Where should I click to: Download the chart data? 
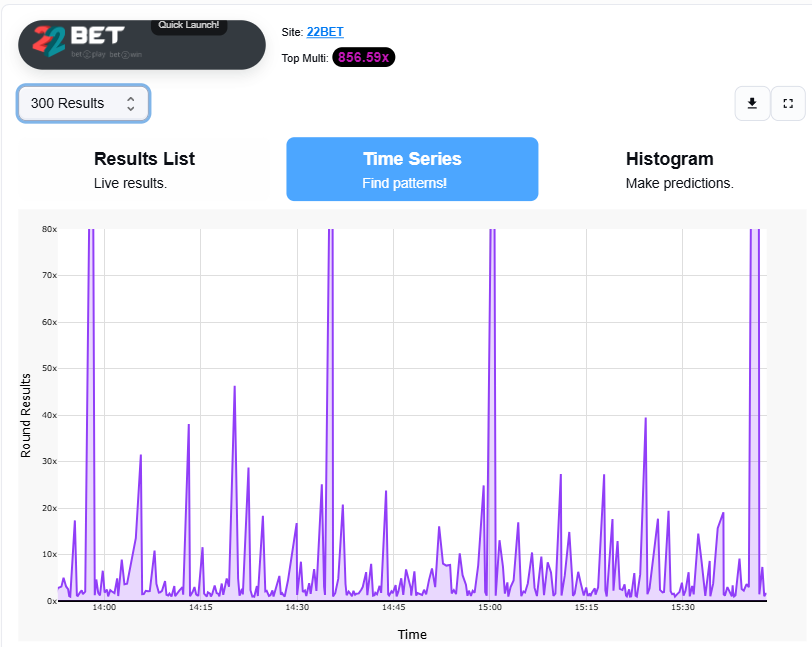point(752,104)
